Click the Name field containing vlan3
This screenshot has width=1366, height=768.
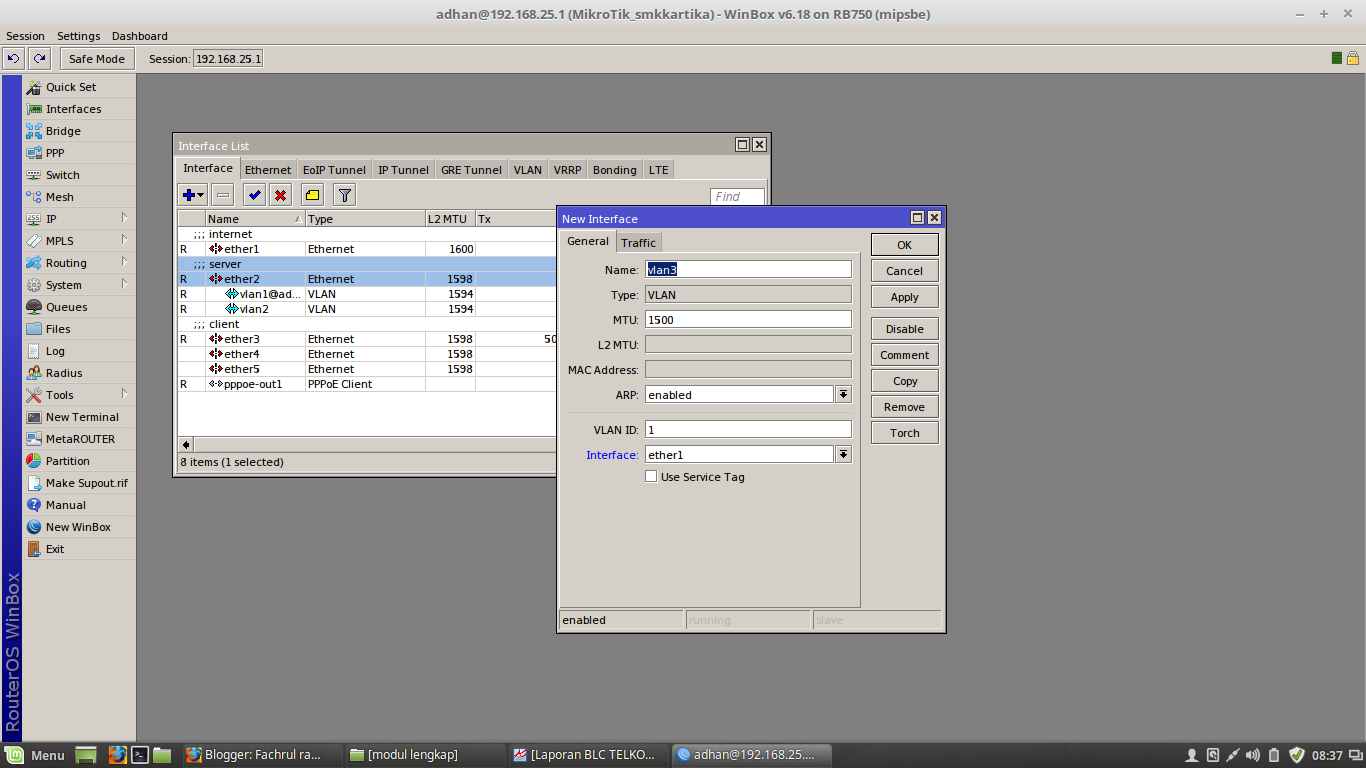pos(748,269)
